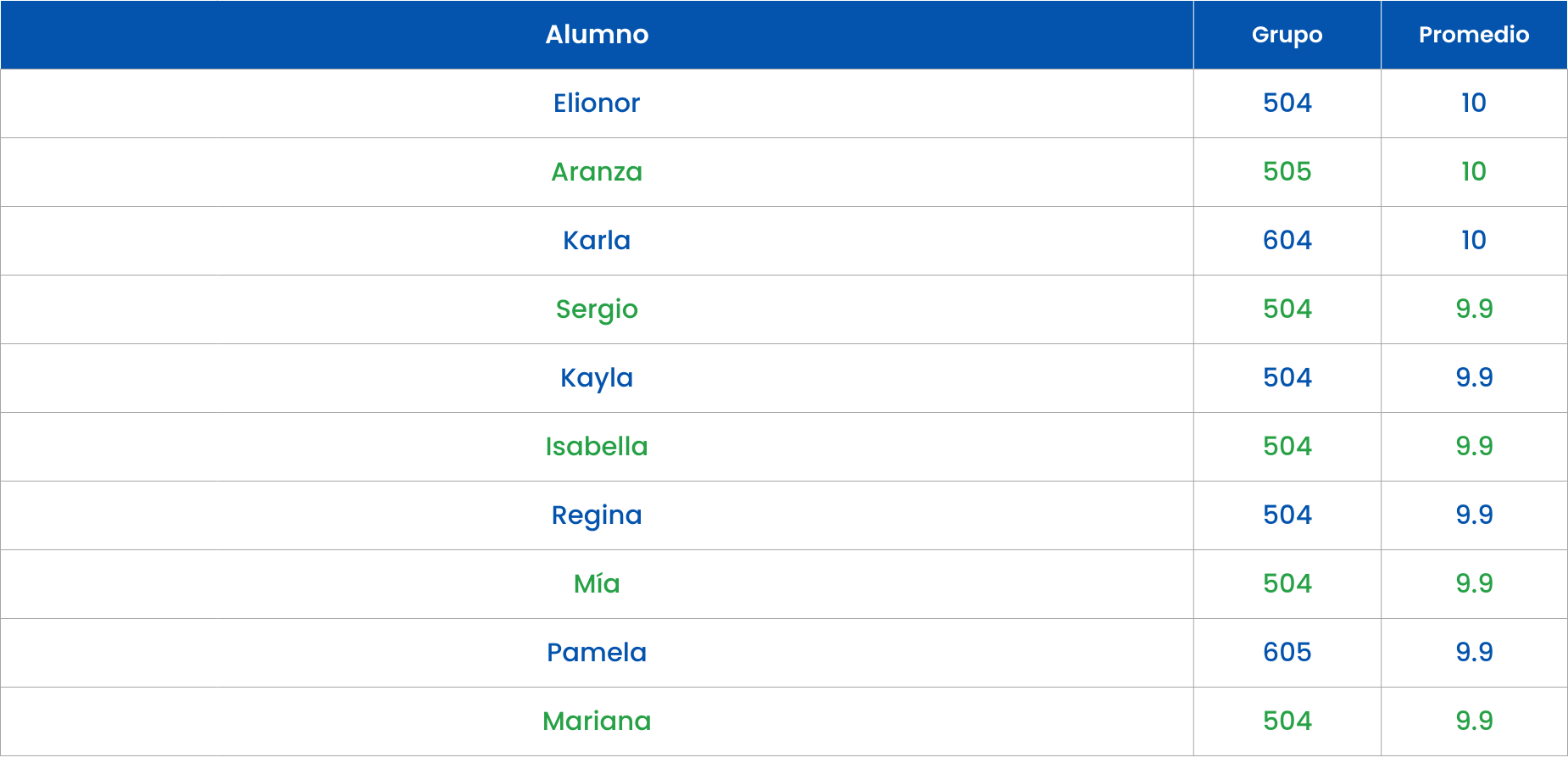
Task: Click group 504 in Kayla's row
Action: click(x=1287, y=378)
